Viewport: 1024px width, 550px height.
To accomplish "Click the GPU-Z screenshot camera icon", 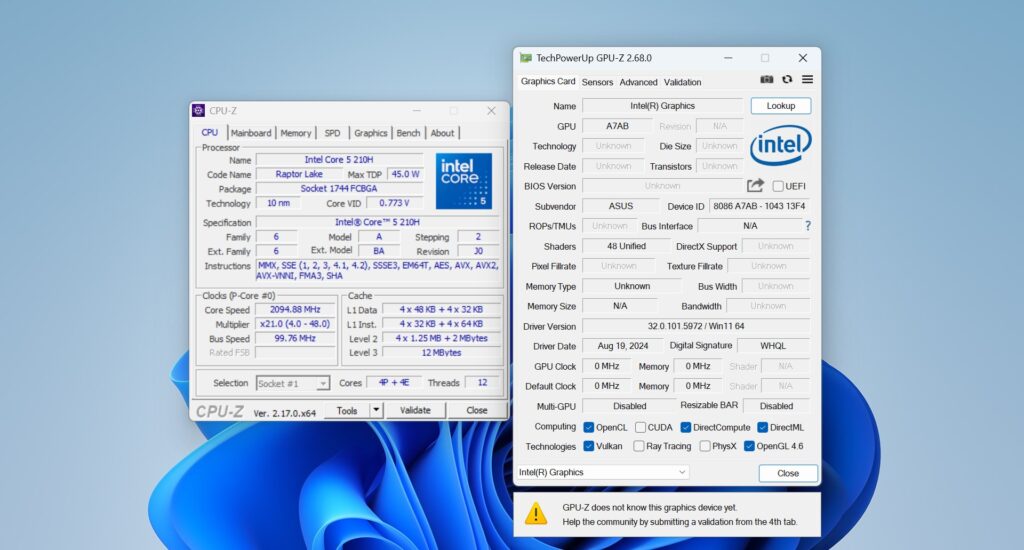I will pyautogui.click(x=767, y=80).
